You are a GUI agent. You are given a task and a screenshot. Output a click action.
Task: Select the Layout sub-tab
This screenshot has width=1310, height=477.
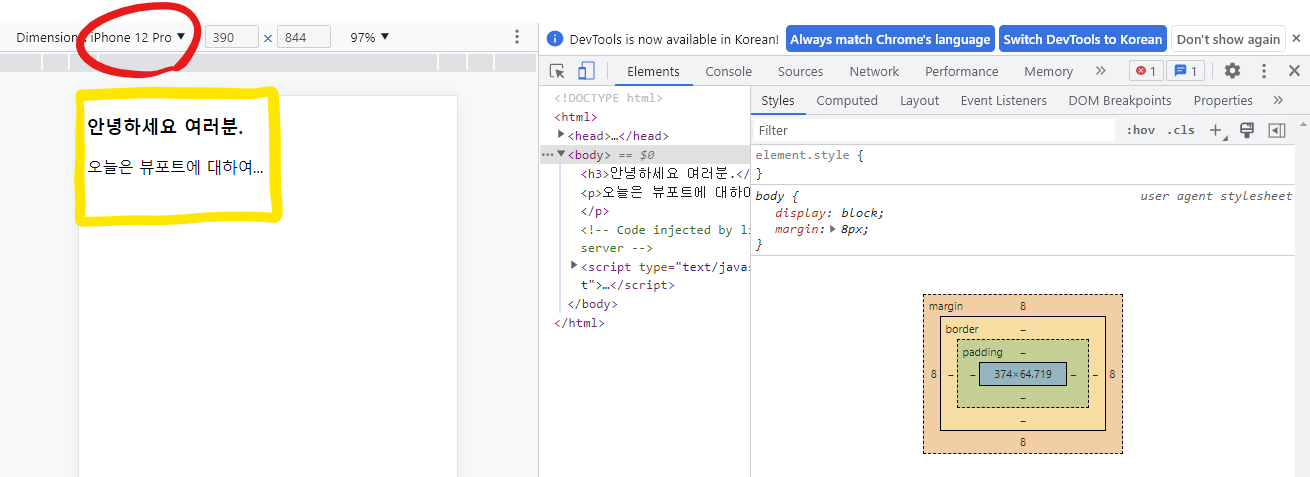pyautogui.click(x=919, y=100)
